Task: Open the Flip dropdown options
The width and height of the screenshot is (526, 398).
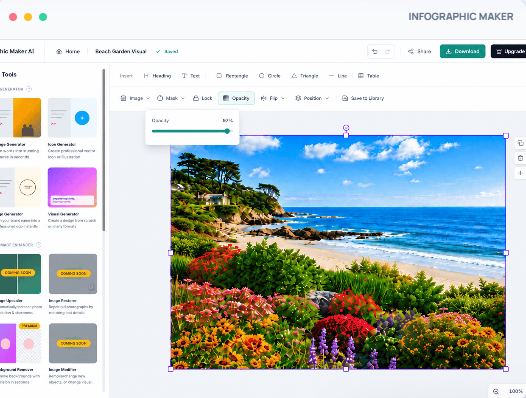Action: click(x=273, y=98)
